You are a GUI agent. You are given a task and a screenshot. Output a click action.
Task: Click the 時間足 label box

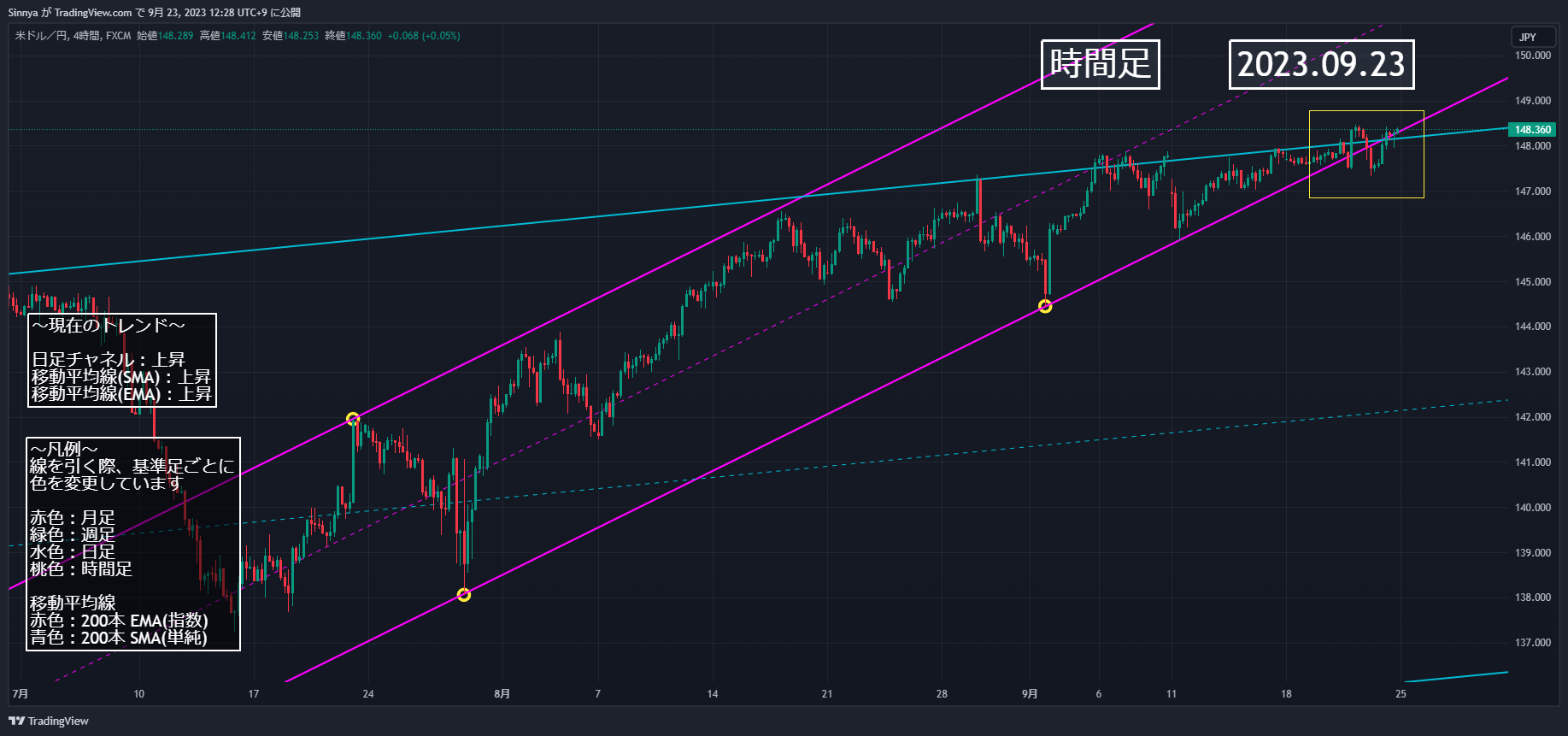coord(1100,64)
